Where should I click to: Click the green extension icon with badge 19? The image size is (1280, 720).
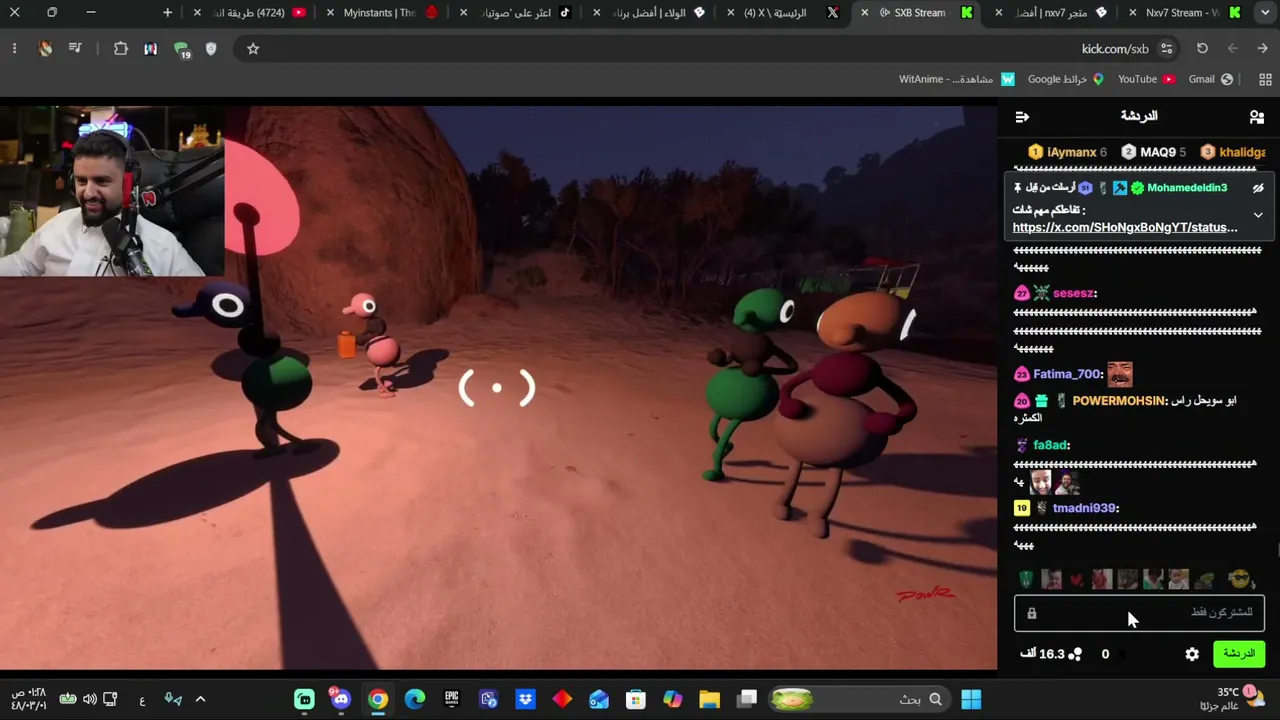(181, 49)
